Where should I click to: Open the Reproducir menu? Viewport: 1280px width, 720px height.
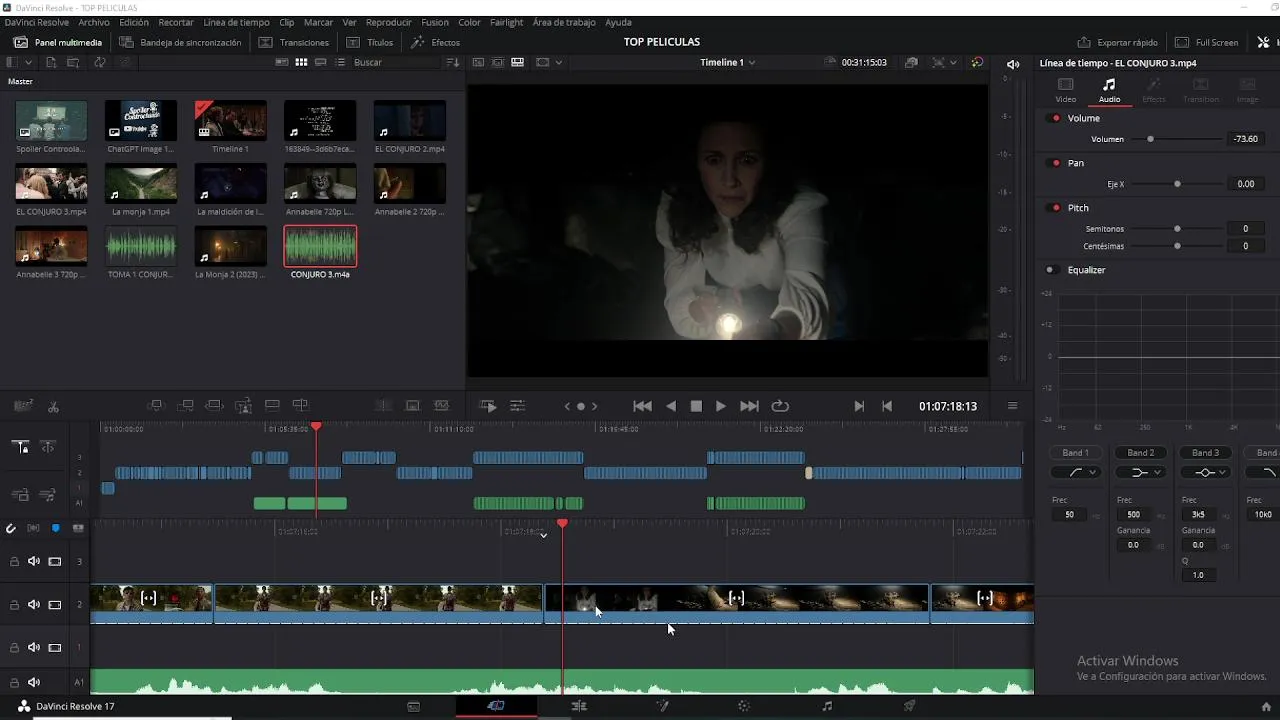388,22
